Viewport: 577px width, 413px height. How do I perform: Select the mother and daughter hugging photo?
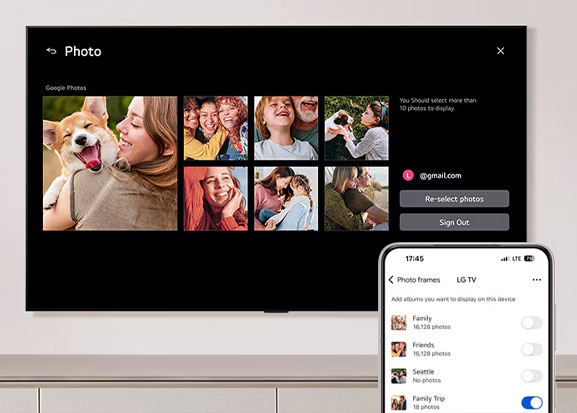point(286,199)
